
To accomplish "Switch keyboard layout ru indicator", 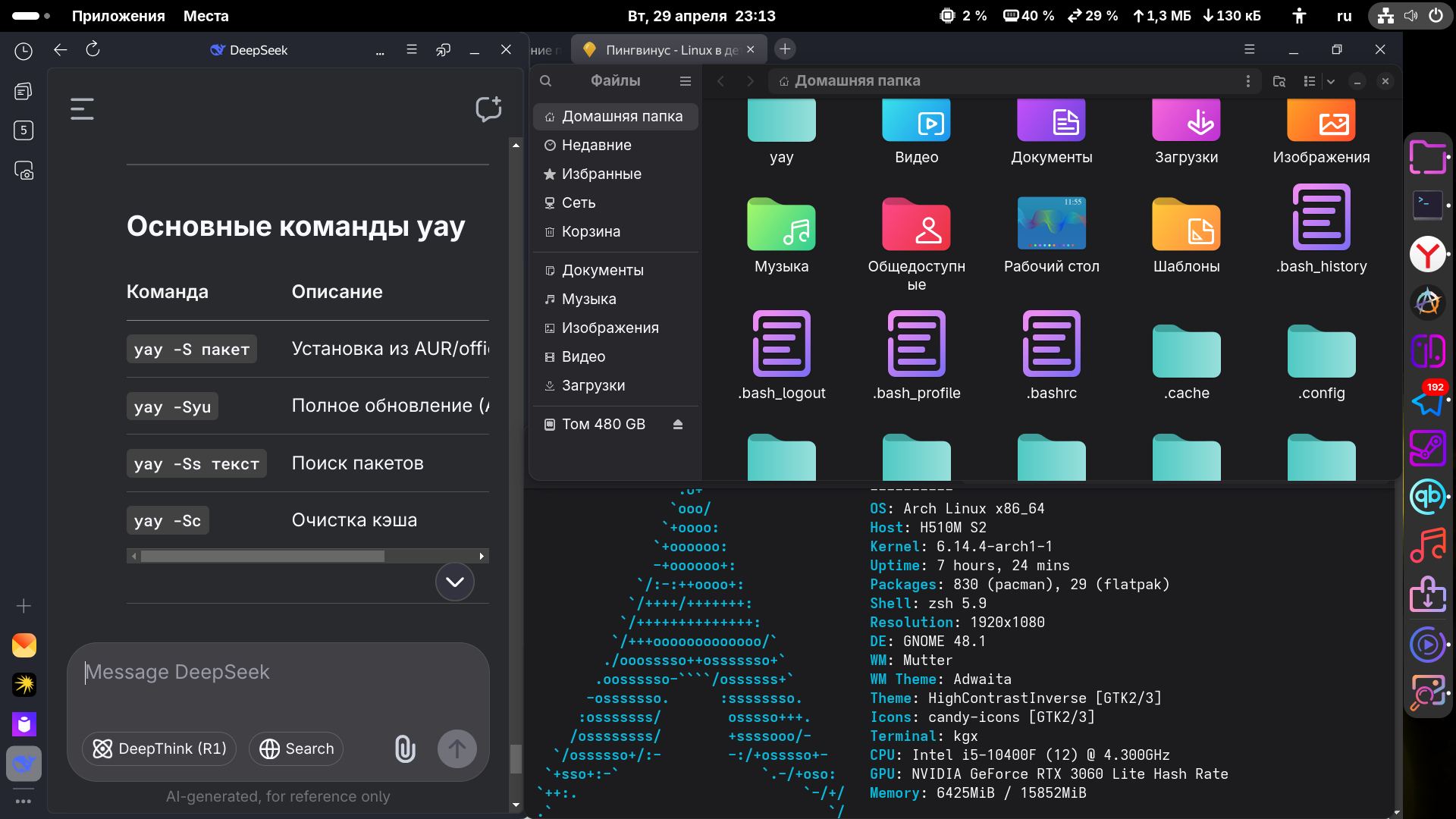I will click(x=1345, y=16).
